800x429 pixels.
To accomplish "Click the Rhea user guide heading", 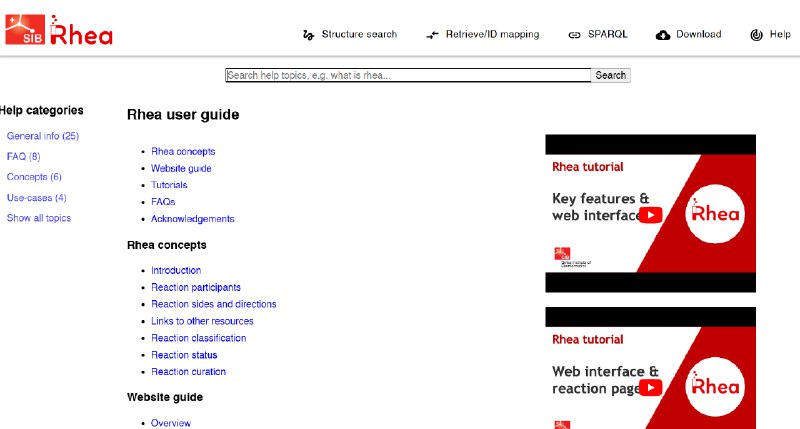I will 183,115.
